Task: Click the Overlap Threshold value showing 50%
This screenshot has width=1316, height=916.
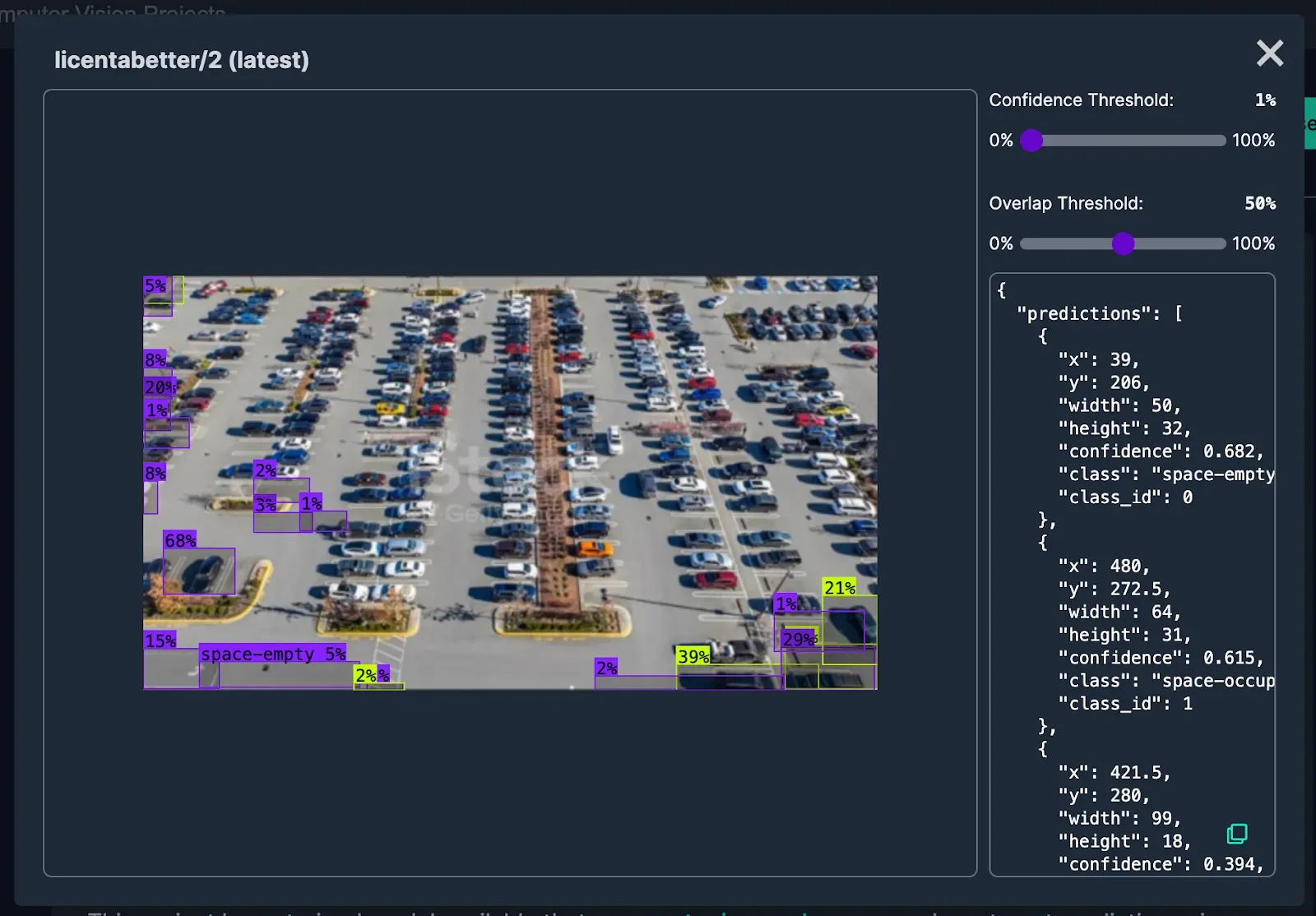Action: click(1260, 203)
